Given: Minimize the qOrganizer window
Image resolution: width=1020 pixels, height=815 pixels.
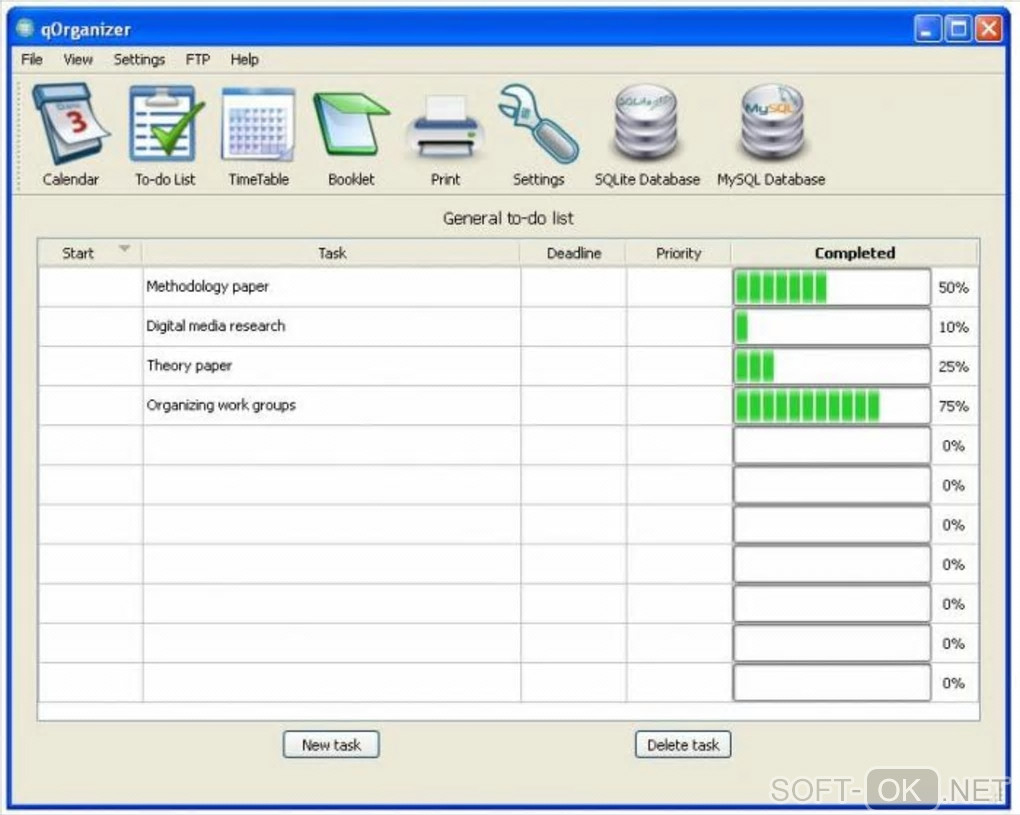Looking at the screenshot, I should (x=927, y=29).
